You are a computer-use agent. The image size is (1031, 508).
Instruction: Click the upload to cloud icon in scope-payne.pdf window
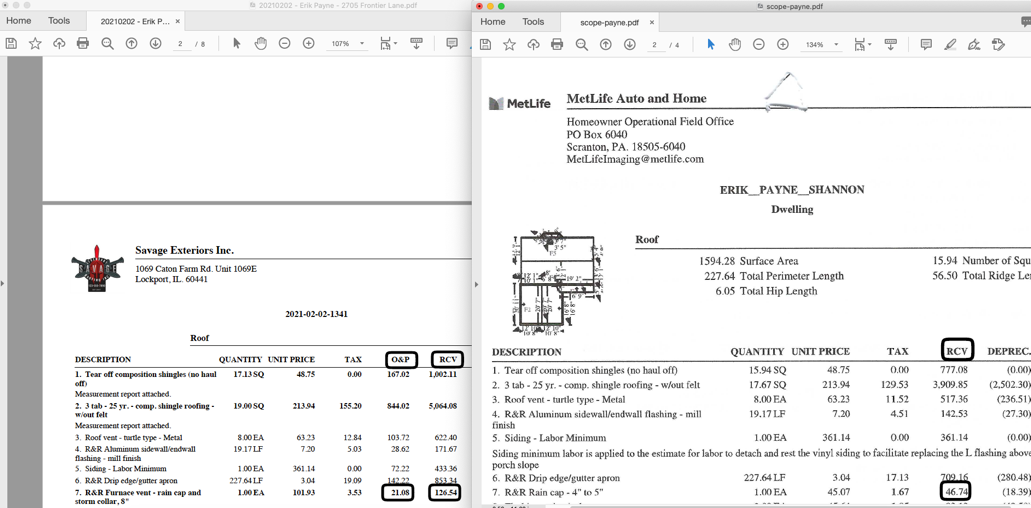point(533,44)
